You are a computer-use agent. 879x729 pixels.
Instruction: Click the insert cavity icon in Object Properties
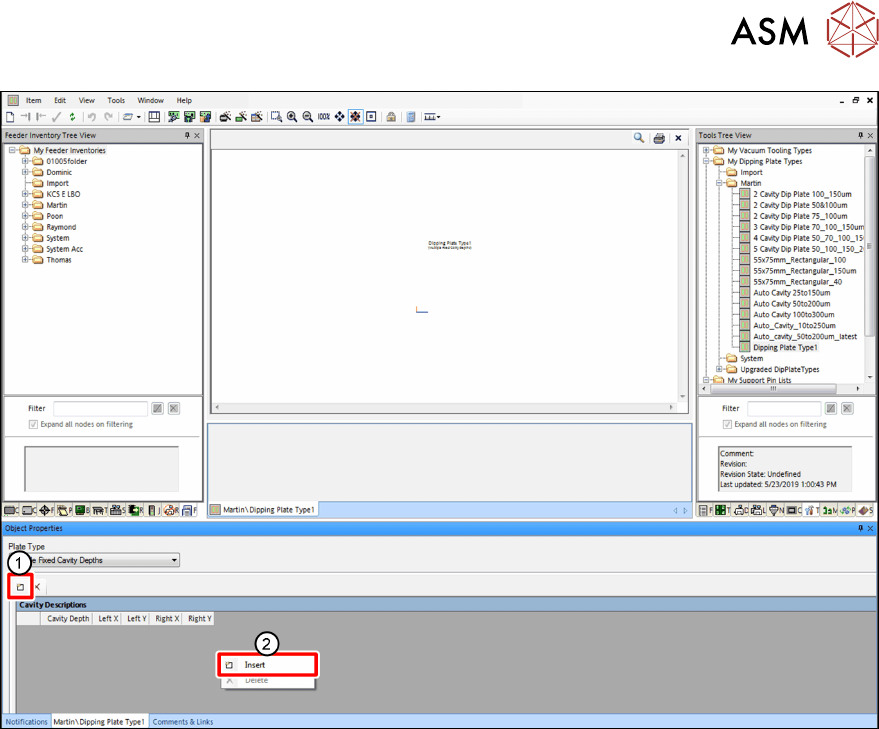20,587
